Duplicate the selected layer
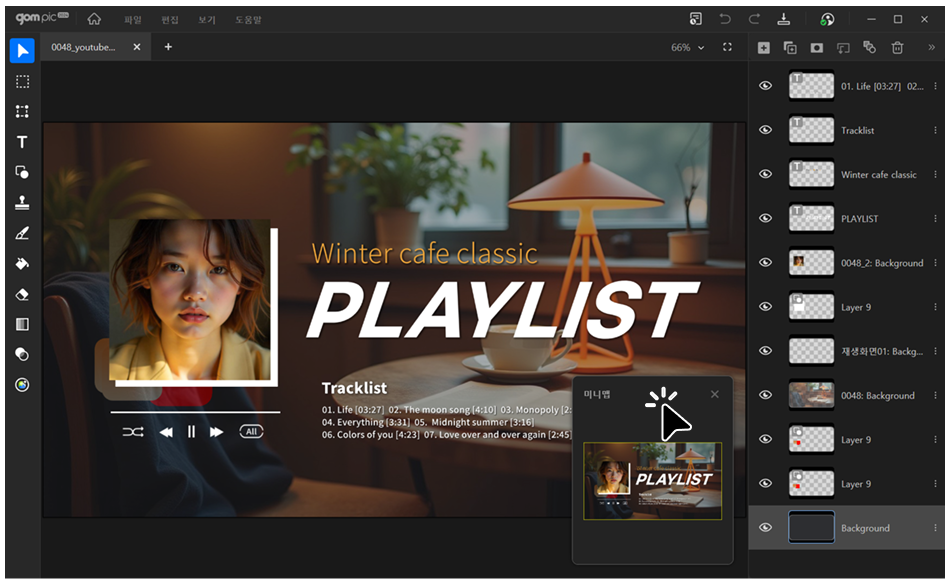The height and width of the screenshot is (586, 949). [x=790, y=48]
